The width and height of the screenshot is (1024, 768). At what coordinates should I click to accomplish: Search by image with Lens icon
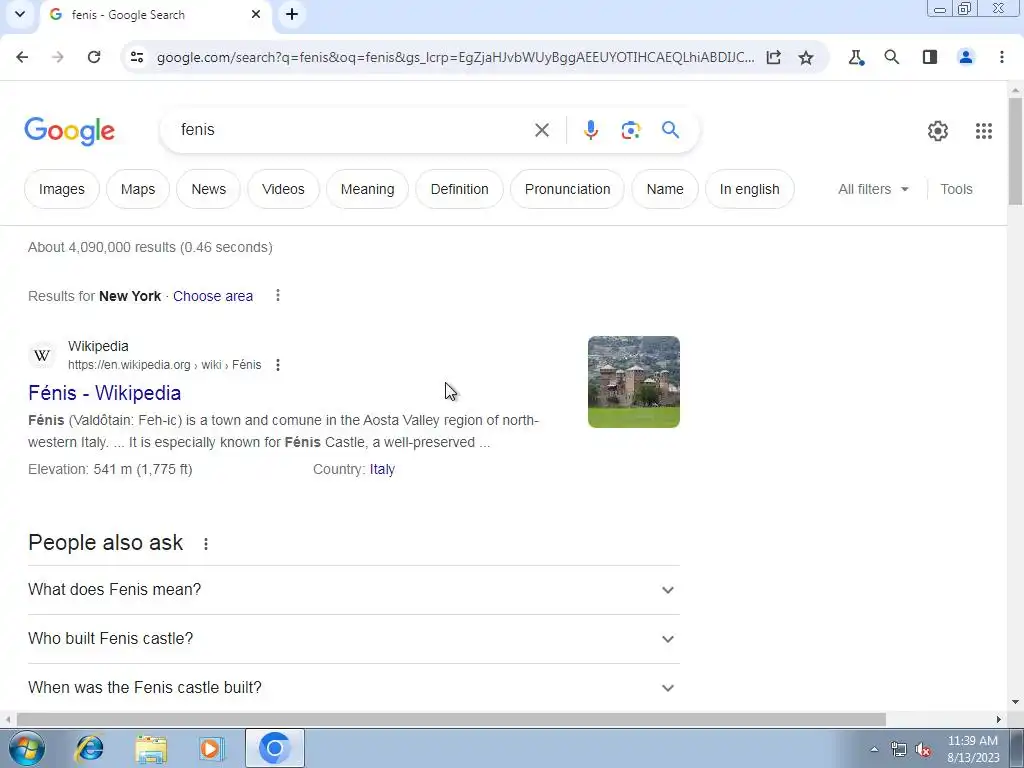click(x=631, y=130)
